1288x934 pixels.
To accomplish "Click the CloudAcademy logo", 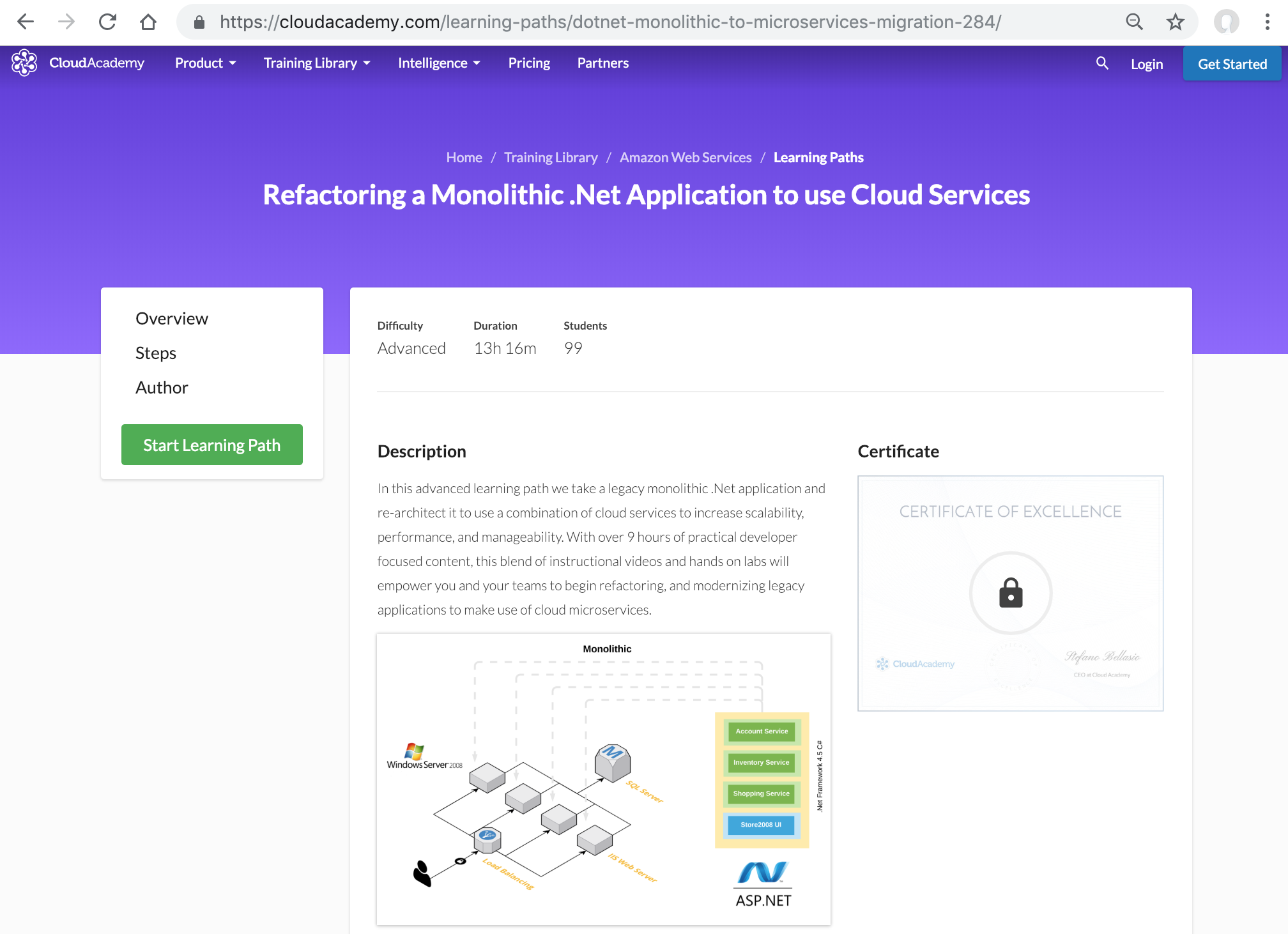I will click(x=78, y=63).
